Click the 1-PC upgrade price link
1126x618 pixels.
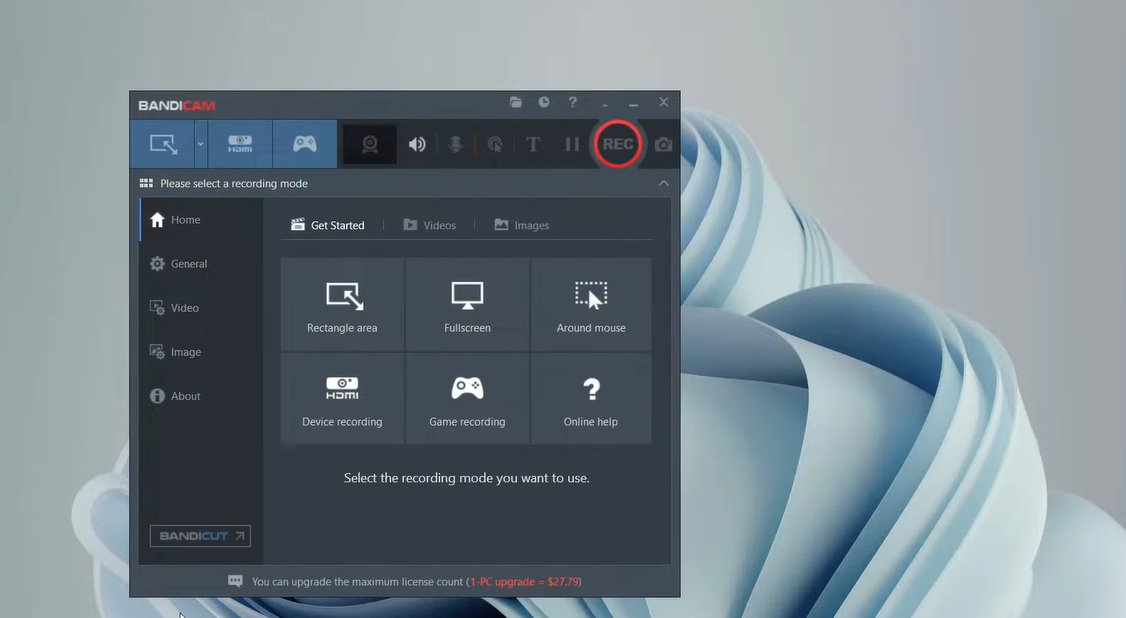tap(524, 581)
